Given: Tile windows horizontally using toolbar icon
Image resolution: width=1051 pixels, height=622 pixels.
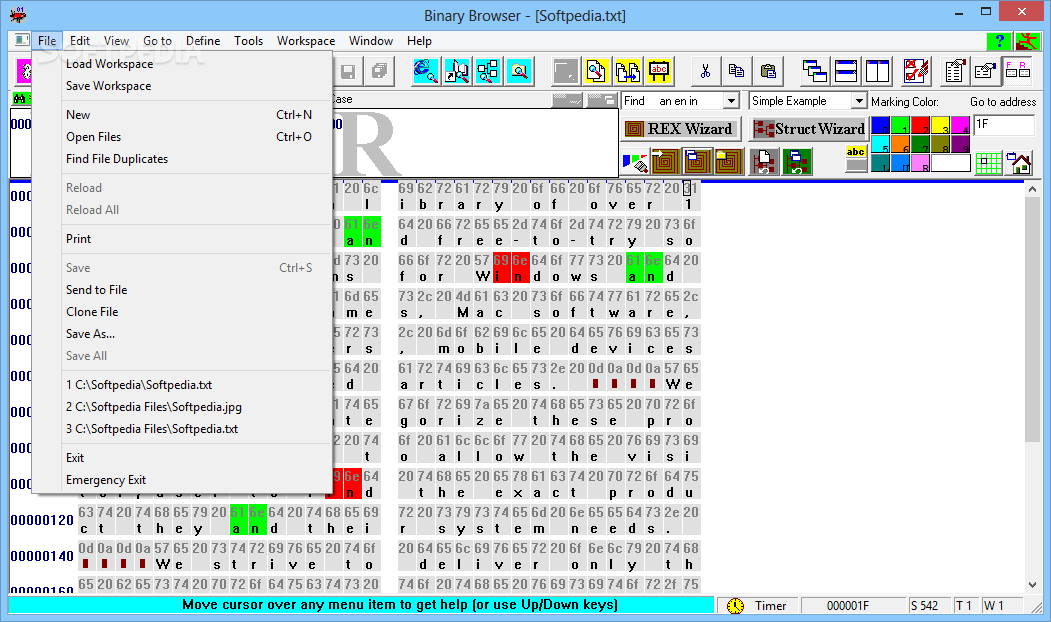Looking at the screenshot, I should pos(846,71).
